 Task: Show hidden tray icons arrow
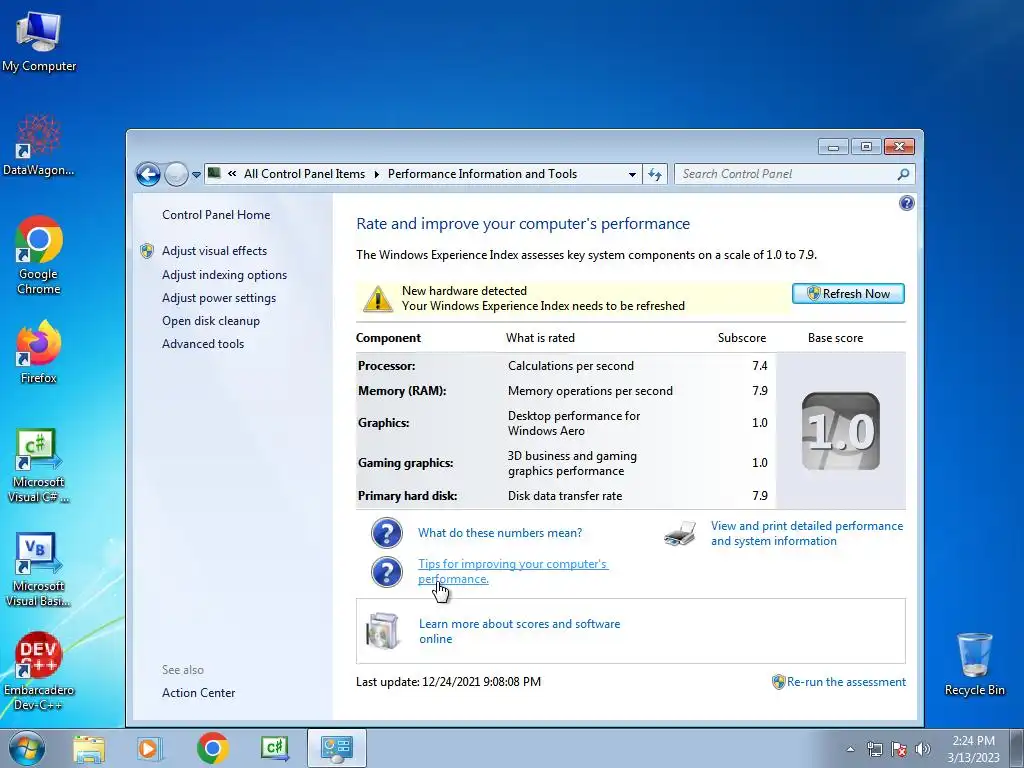point(850,749)
